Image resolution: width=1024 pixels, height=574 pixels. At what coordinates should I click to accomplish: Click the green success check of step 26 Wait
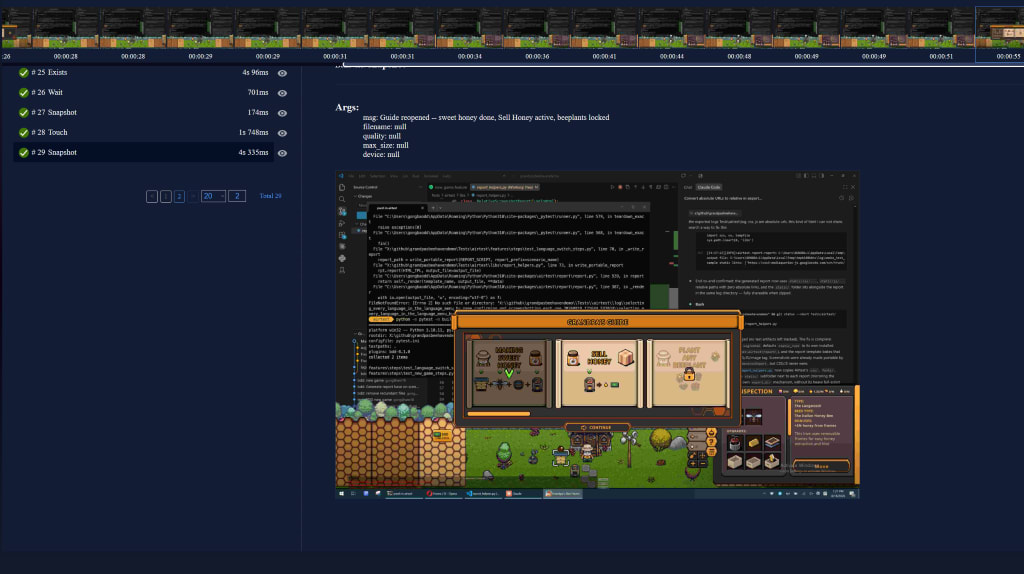[x=24, y=93]
